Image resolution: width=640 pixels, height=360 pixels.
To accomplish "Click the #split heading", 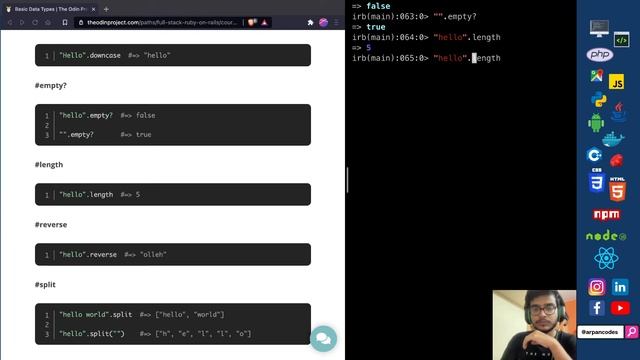I will click(x=45, y=284).
